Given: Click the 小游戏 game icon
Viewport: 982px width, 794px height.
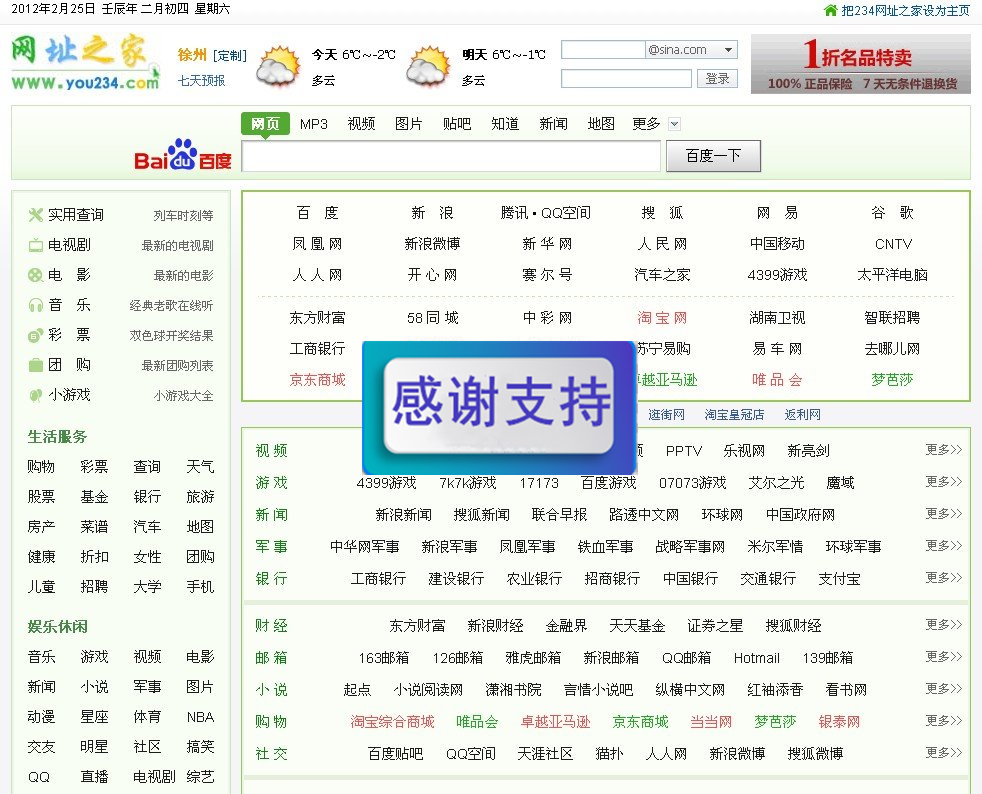Looking at the screenshot, I should coord(36,395).
